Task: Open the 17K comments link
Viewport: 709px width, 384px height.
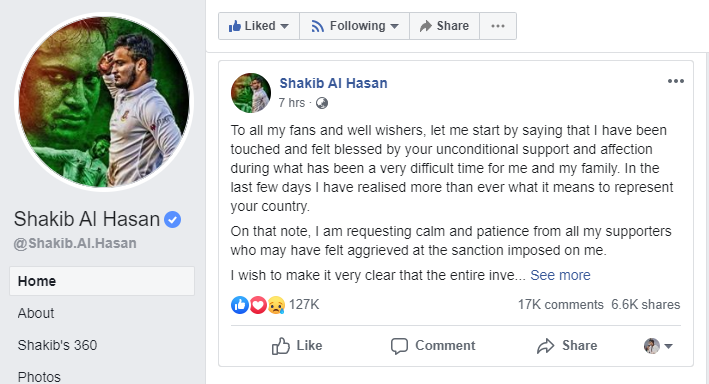Action: tap(561, 304)
